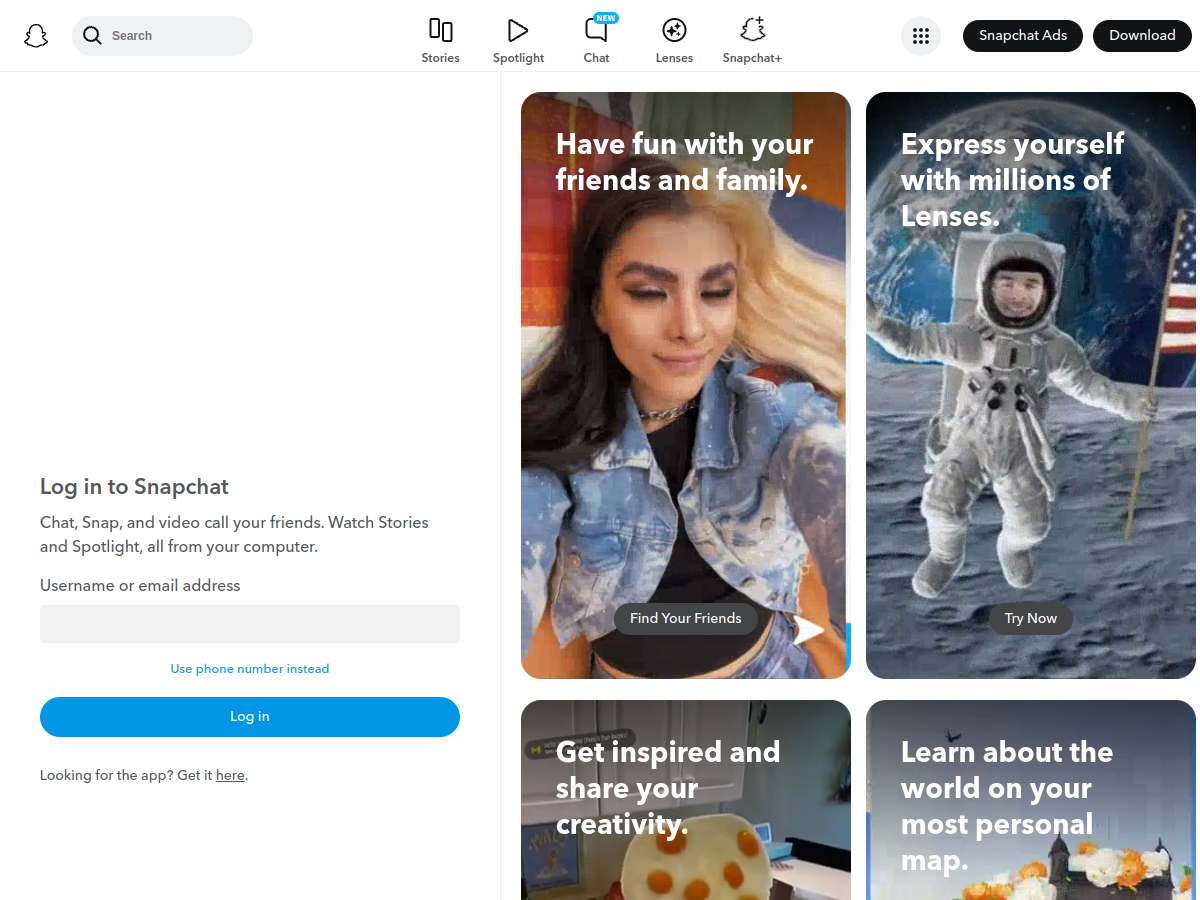This screenshot has width=1200, height=900.
Task: Click the blue Log in button
Action: [x=250, y=717]
